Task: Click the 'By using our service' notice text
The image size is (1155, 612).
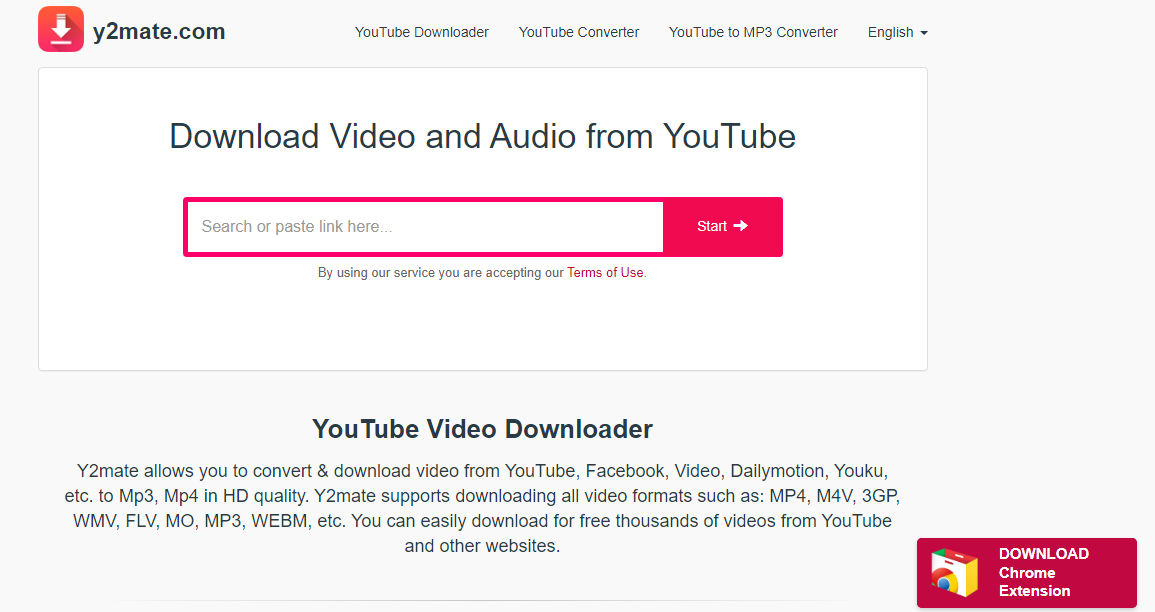Action: pyautogui.click(x=440, y=272)
